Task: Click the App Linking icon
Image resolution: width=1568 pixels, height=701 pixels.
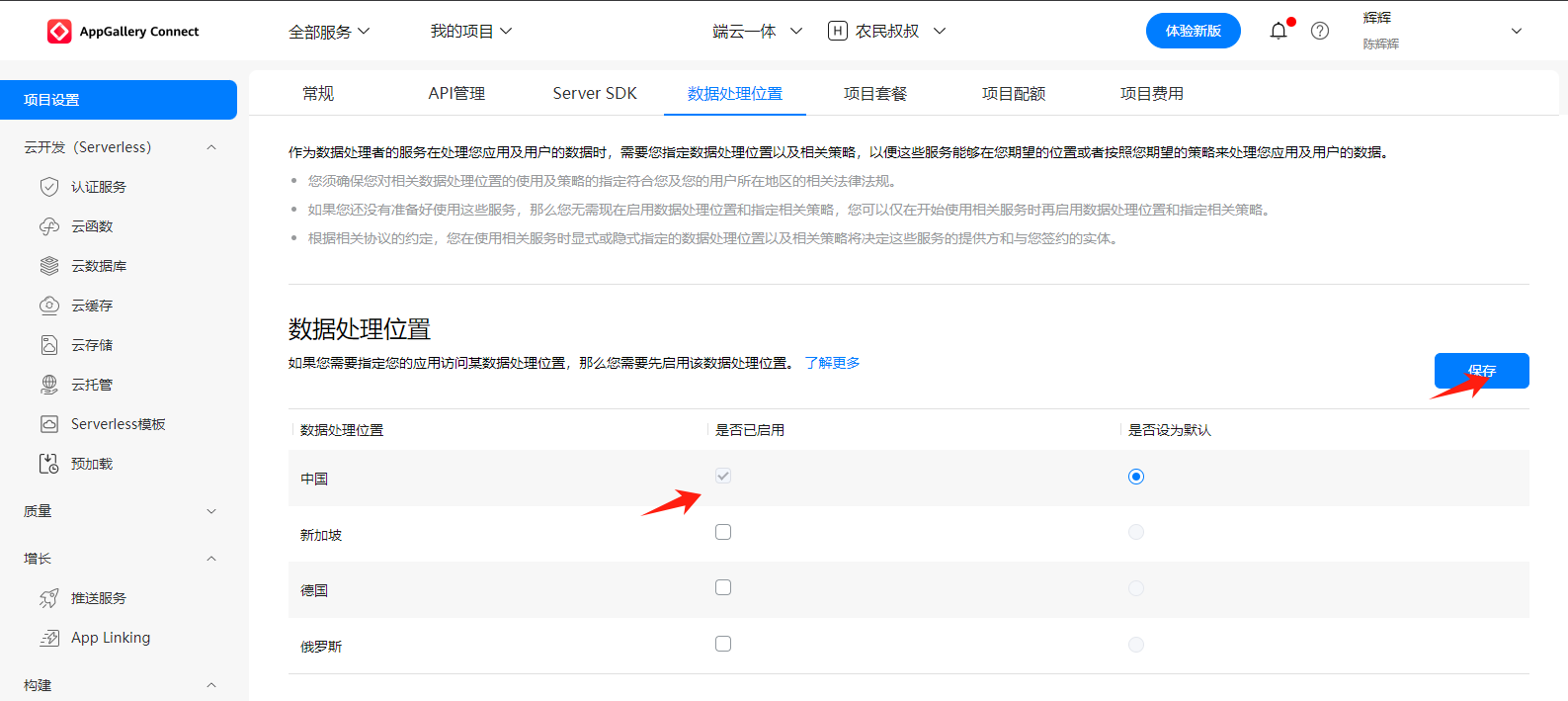Action: coord(49,638)
